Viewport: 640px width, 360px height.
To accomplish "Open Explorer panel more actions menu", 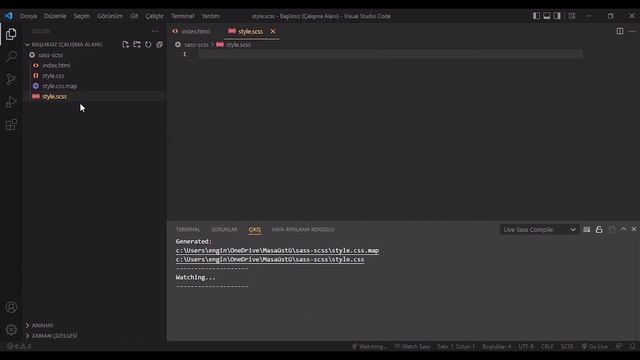I will coord(155,31).
